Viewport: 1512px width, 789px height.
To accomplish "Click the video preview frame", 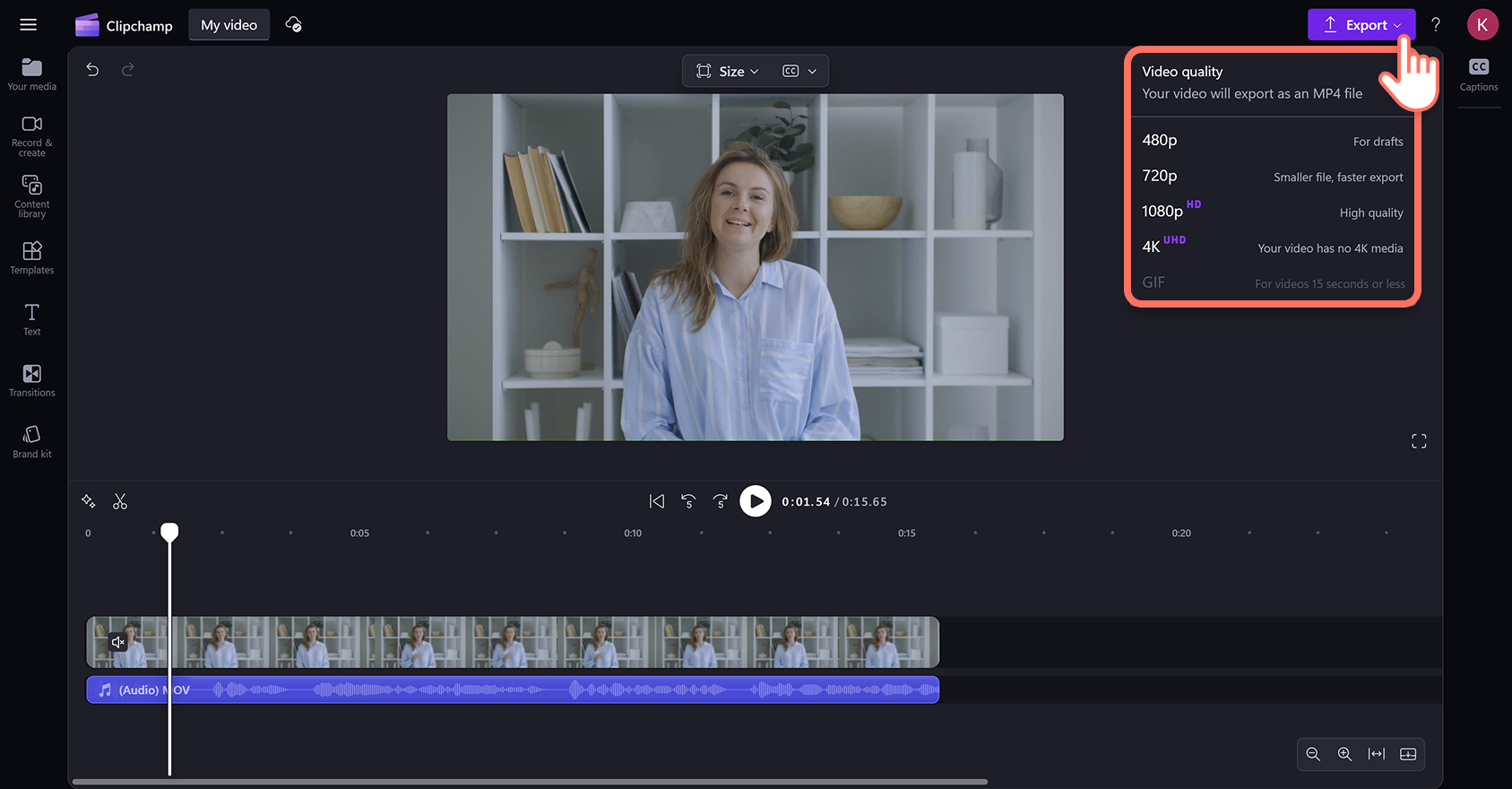I will coord(756,267).
